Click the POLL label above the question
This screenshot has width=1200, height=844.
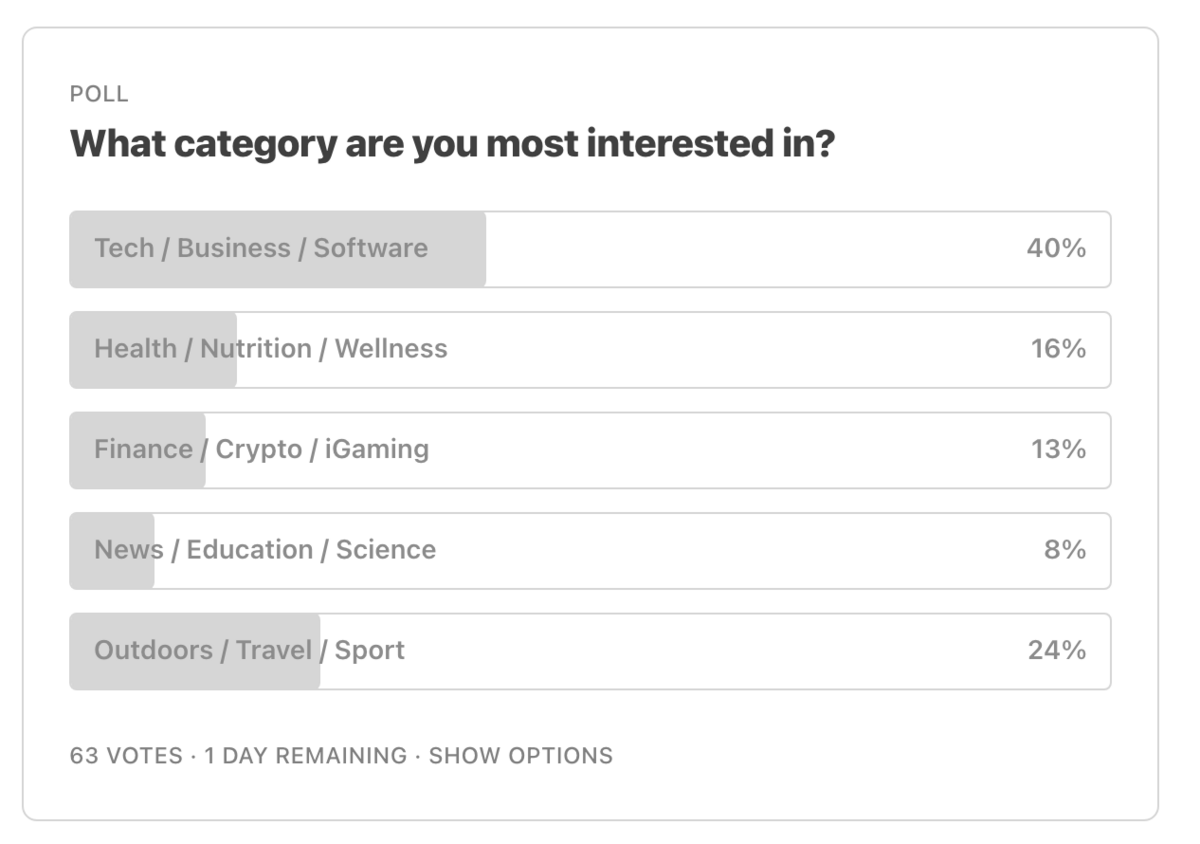(x=99, y=94)
